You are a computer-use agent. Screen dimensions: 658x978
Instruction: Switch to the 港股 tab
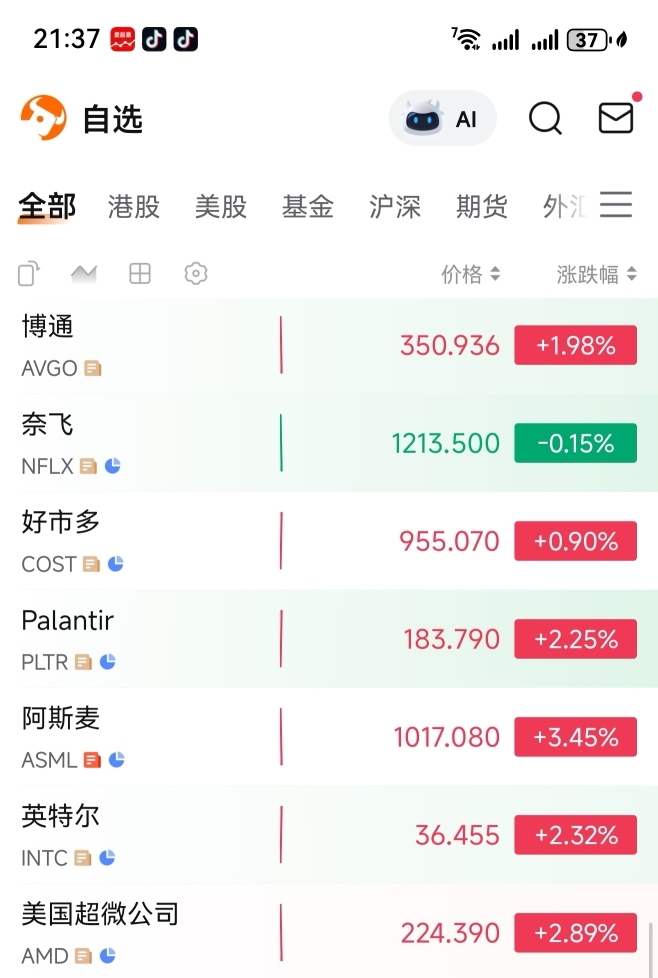pos(134,207)
